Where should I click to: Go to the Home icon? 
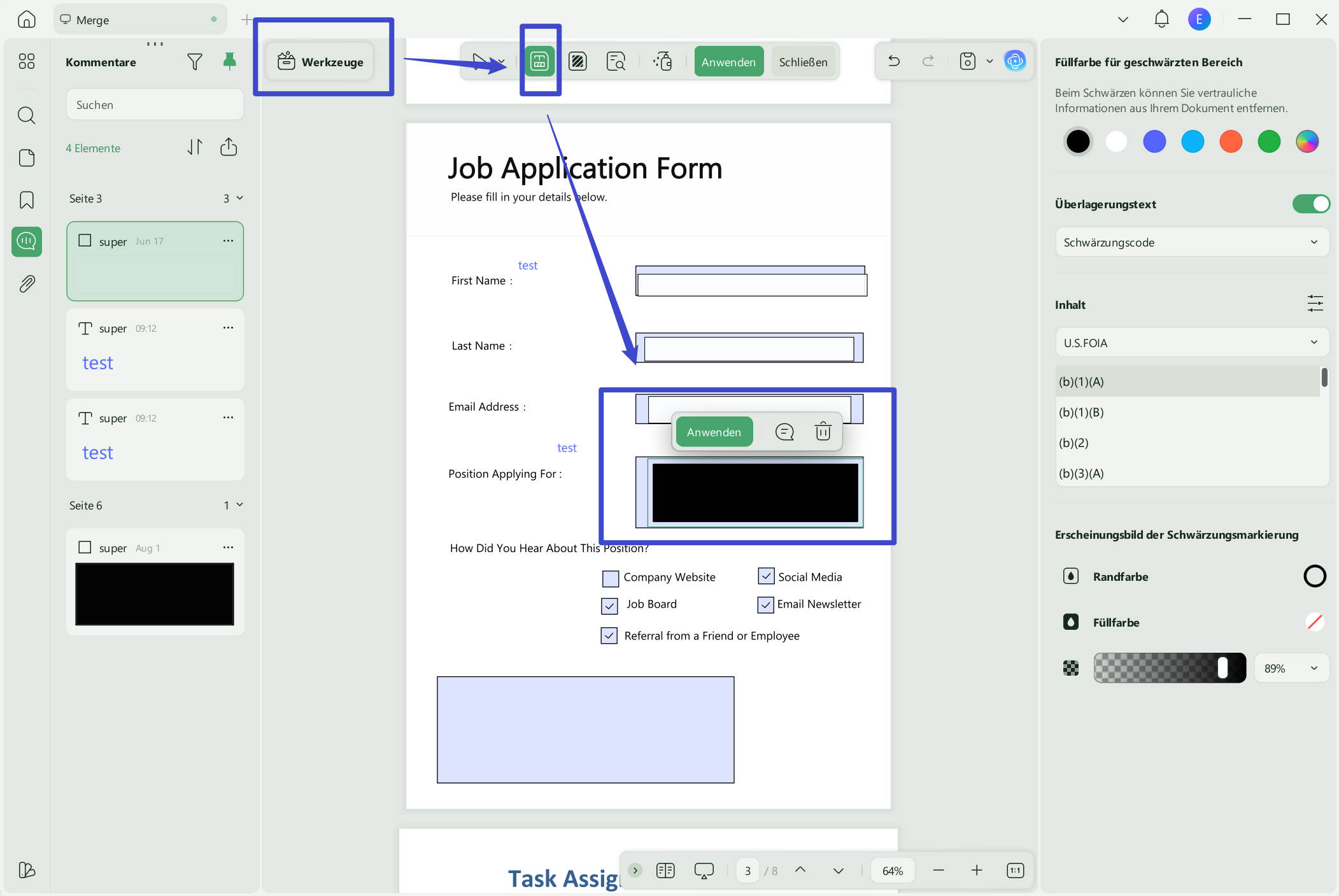pos(26,19)
